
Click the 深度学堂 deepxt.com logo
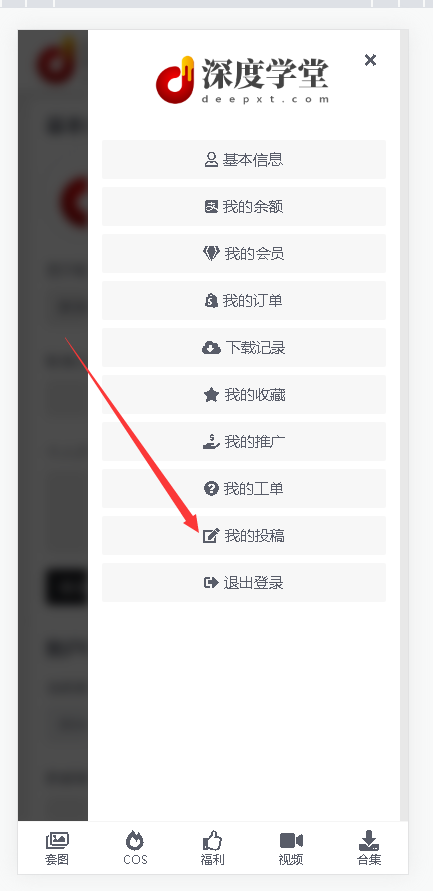pos(243,80)
